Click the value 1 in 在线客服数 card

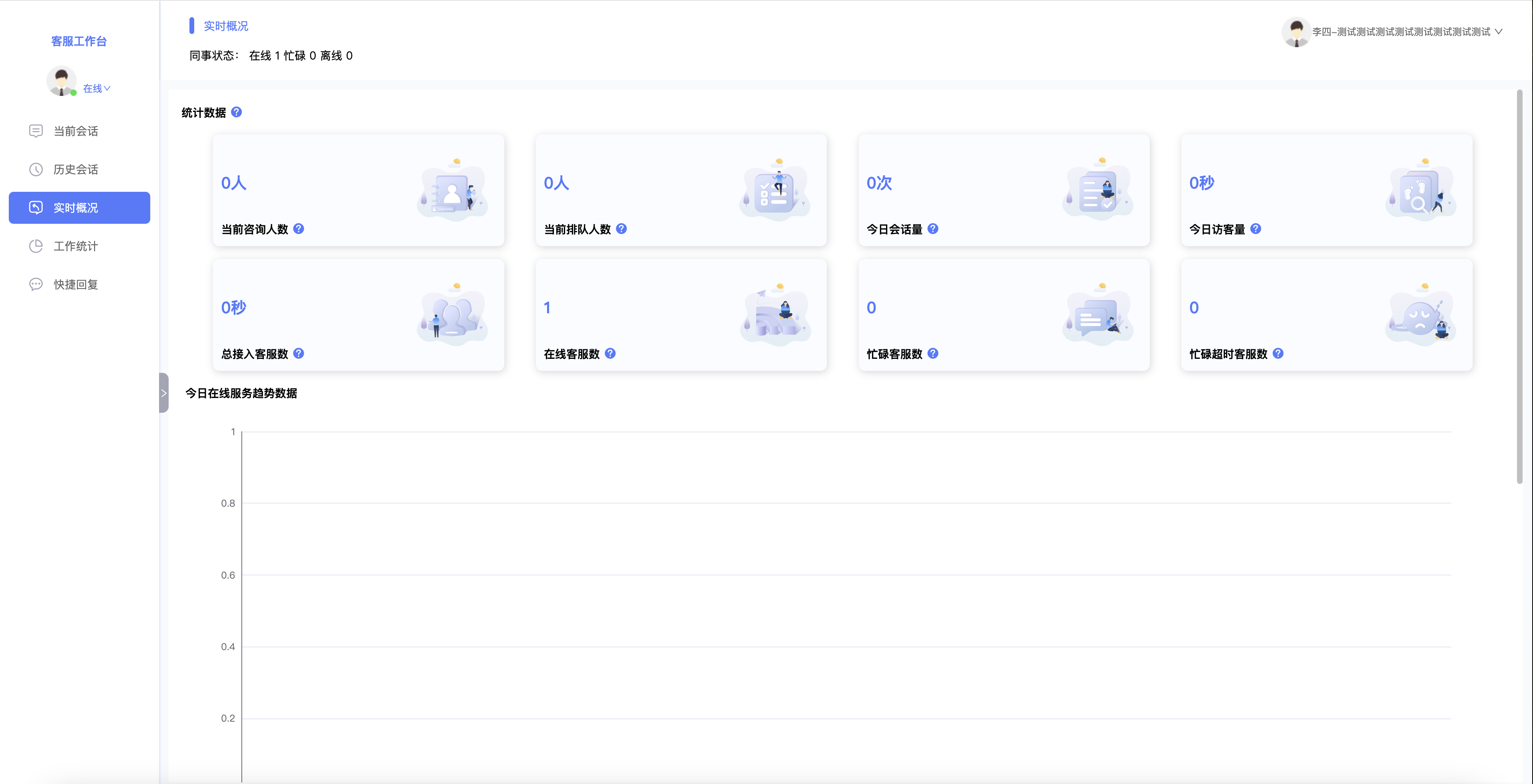pos(547,308)
